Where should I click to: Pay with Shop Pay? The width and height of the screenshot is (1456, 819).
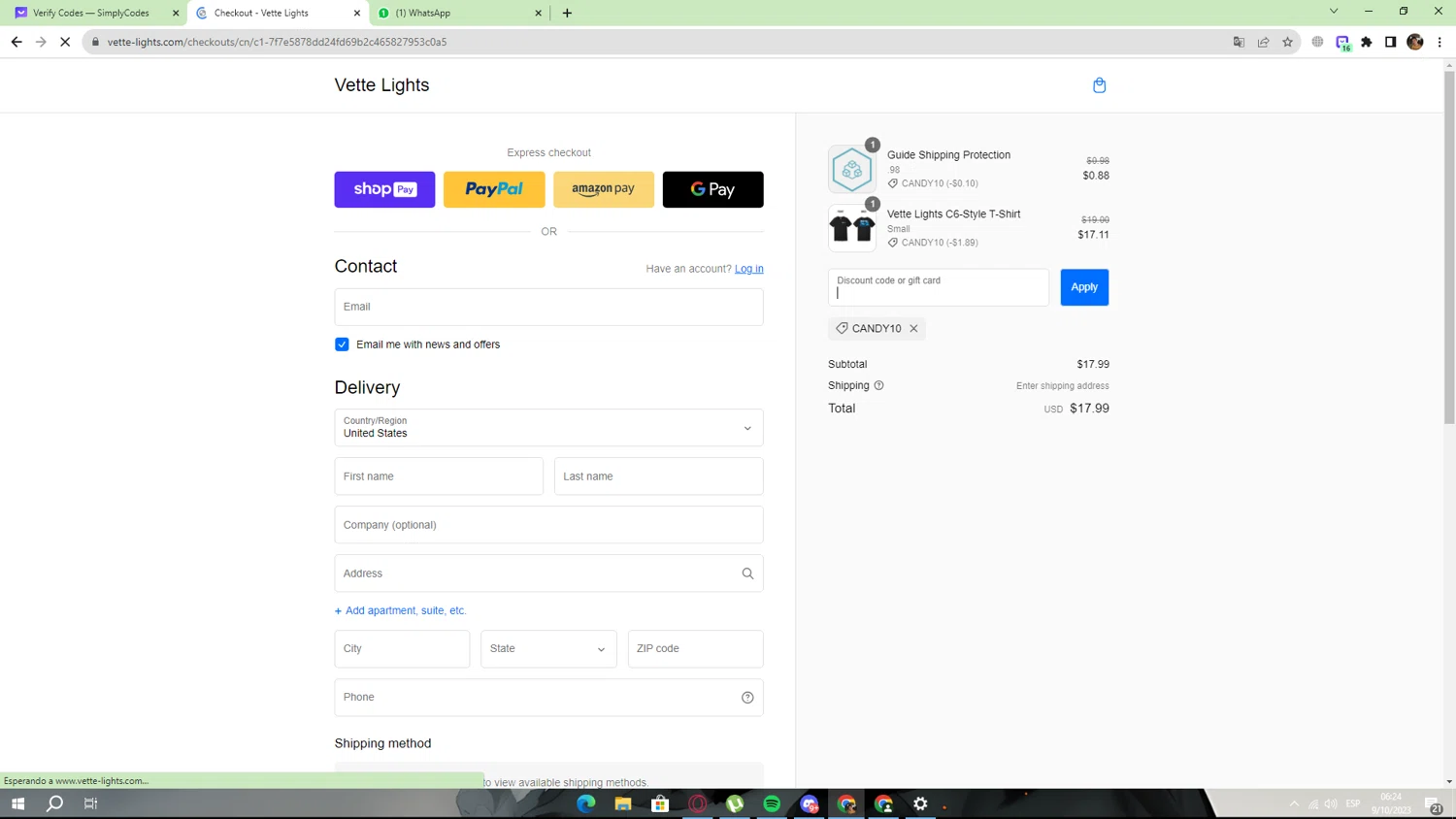pos(384,189)
